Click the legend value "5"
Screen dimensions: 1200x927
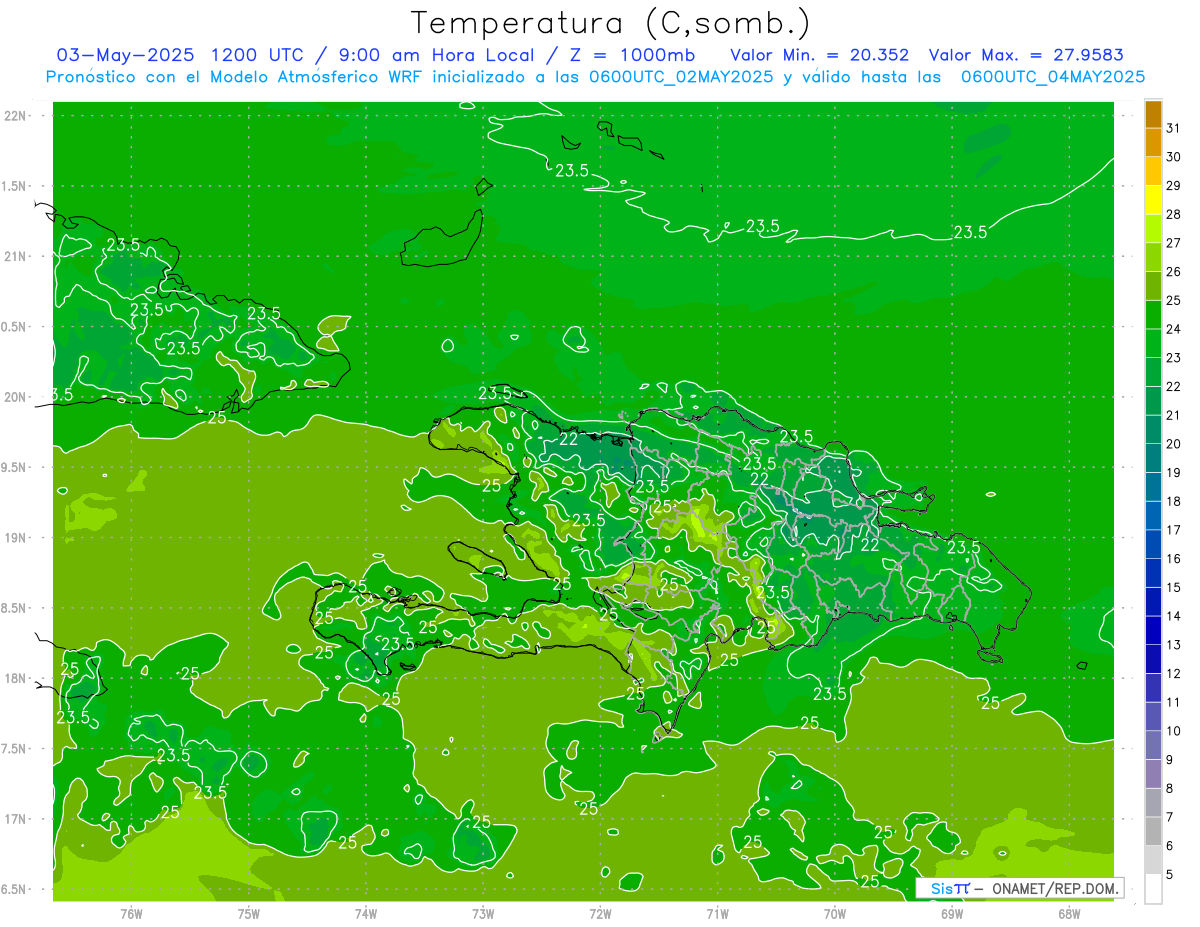click(1170, 874)
